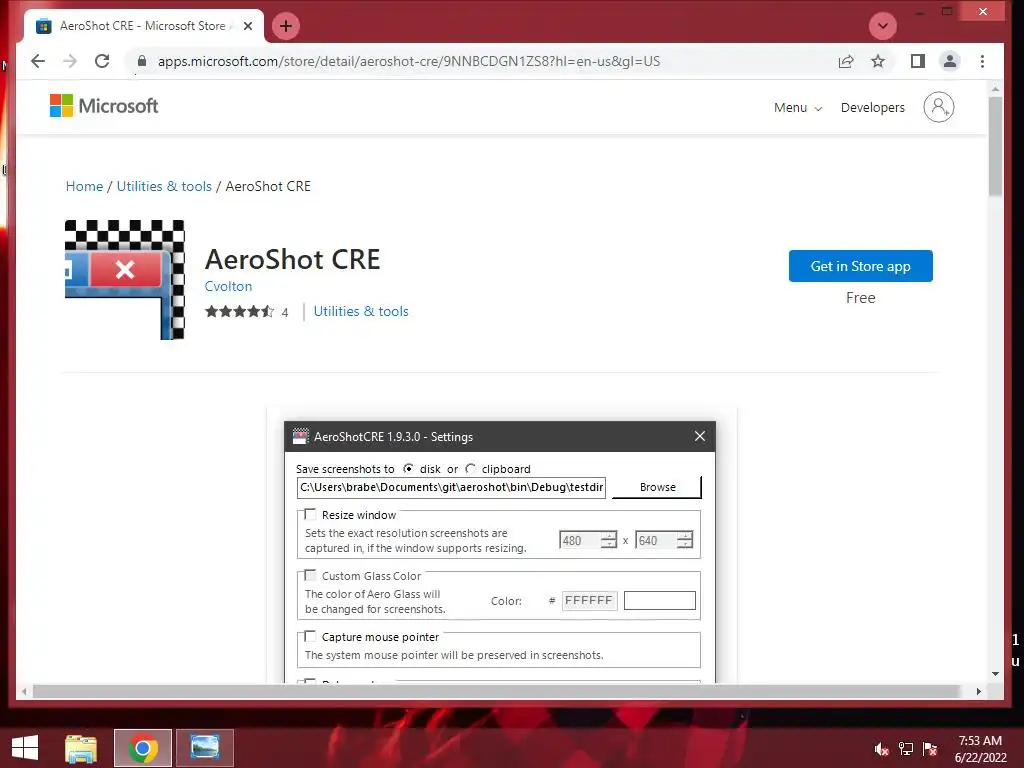1024x768 pixels.
Task: Expand the tab search dropdown
Action: click(883, 26)
